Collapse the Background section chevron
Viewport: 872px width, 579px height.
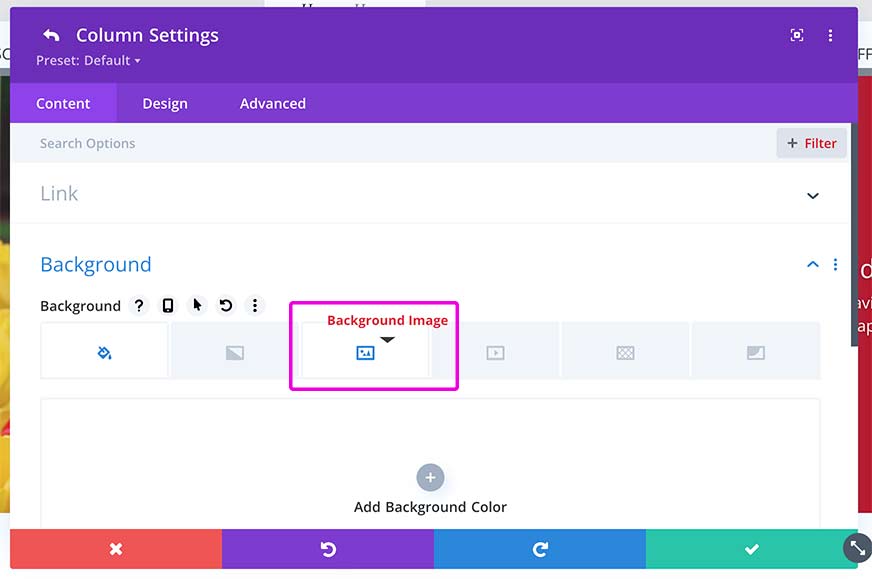(812, 264)
